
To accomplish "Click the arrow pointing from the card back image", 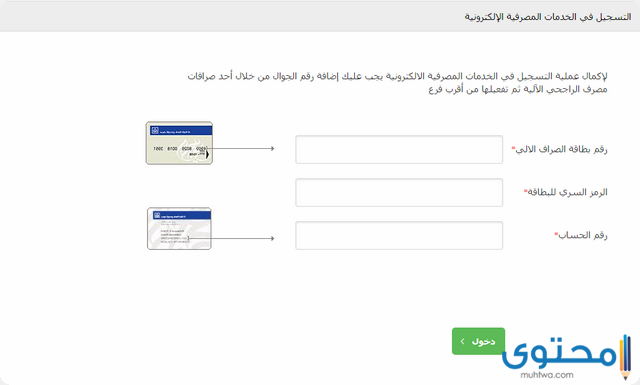I will tap(231, 238).
